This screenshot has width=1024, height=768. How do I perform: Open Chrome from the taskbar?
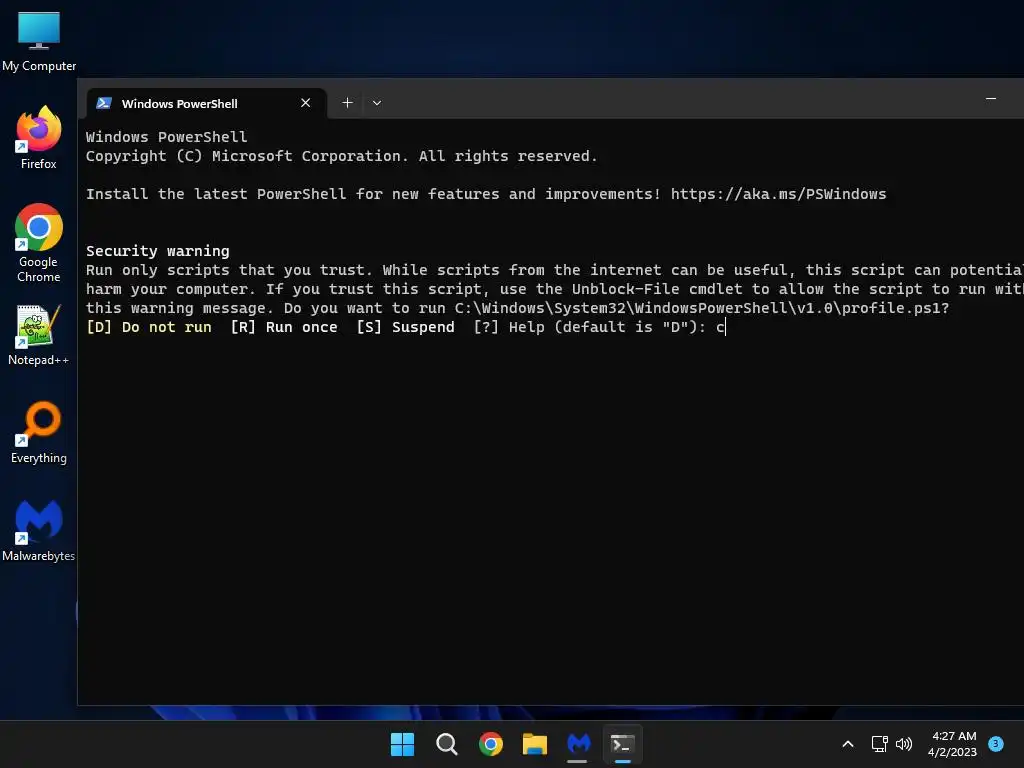(490, 744)
